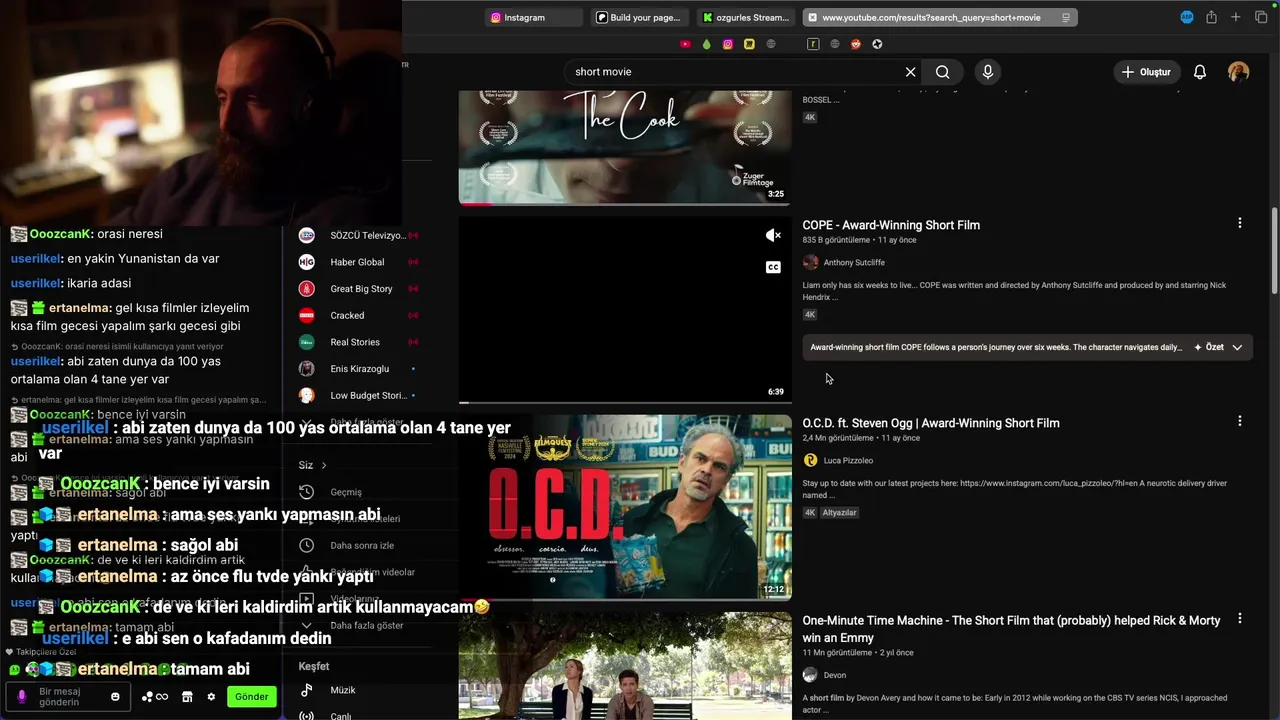Unmute the COPE video preview
This screenshot has width=1280, height=720.
773,235
